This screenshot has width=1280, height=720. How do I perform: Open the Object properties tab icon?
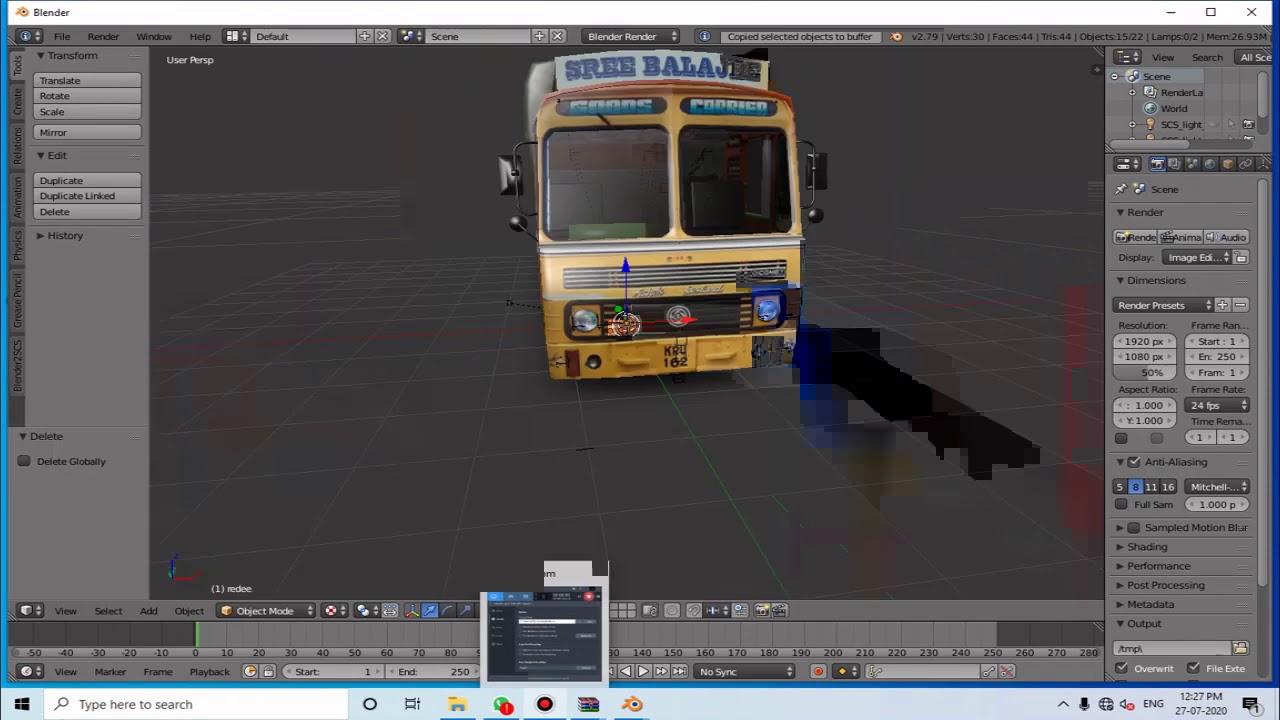pyautogui.click(x=1228, y=164)
